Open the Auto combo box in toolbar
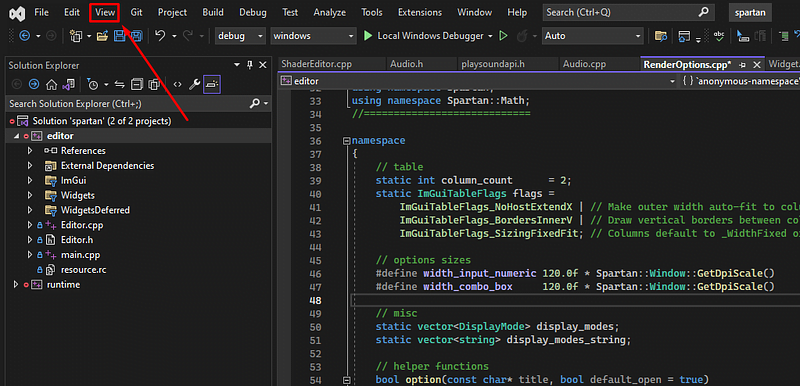Screen dimensions: 800x386 [x=592, y=36]
